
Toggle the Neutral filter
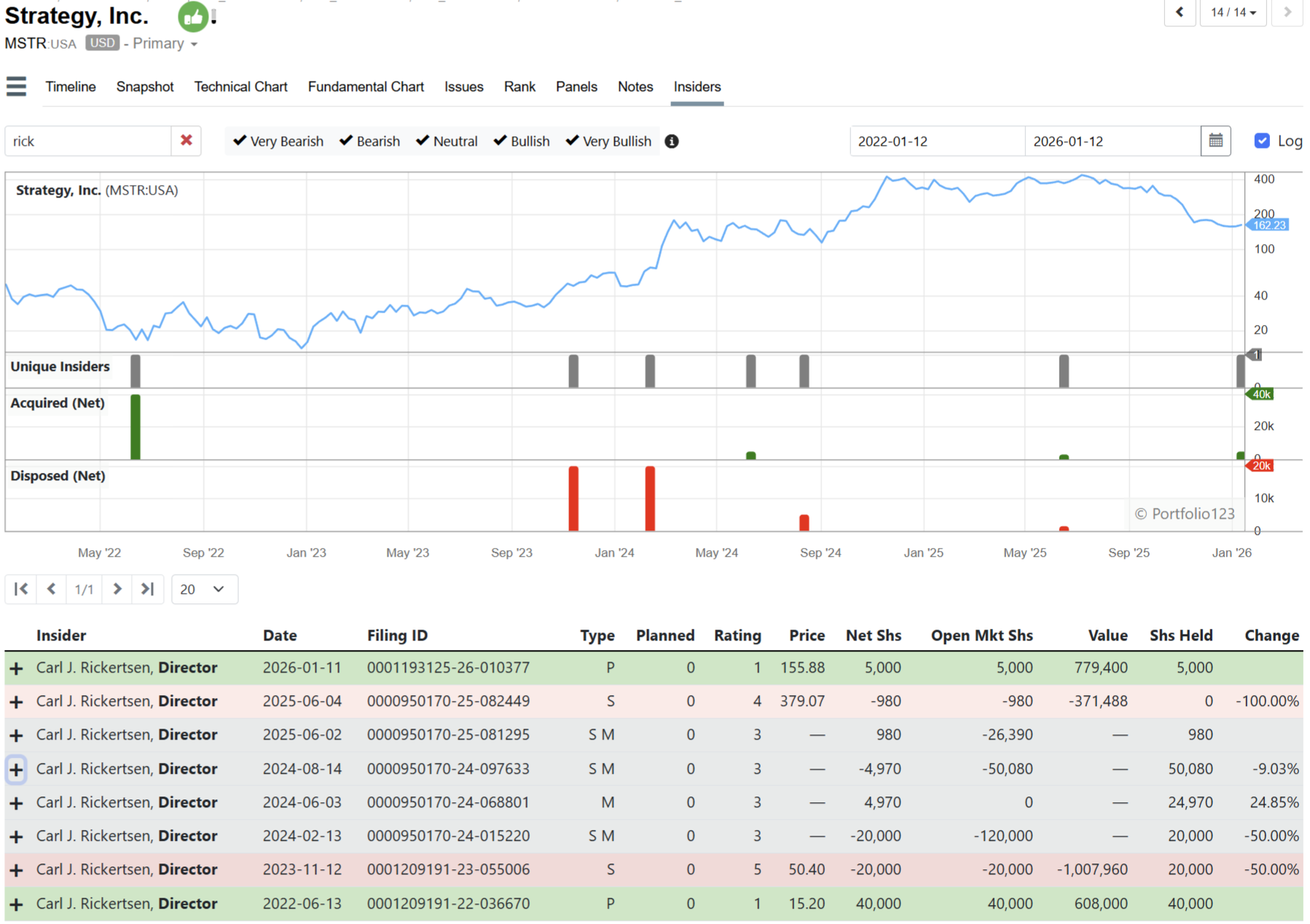(x=447, y=141)
